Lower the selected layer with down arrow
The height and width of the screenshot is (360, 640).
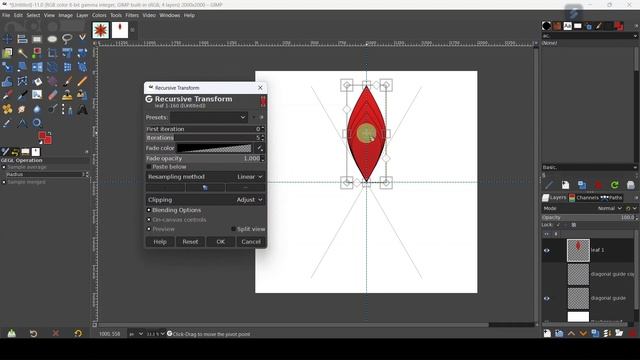click(583, 333)
